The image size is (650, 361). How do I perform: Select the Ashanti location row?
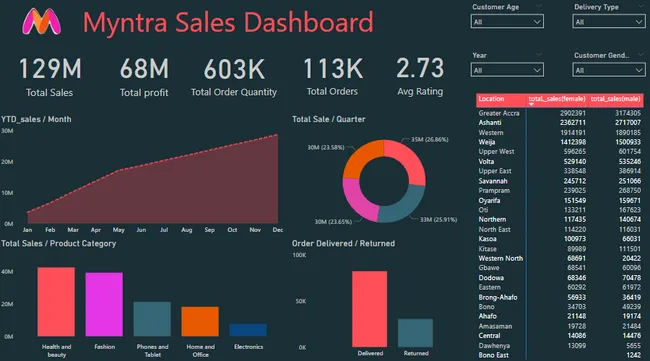(560, 123)
